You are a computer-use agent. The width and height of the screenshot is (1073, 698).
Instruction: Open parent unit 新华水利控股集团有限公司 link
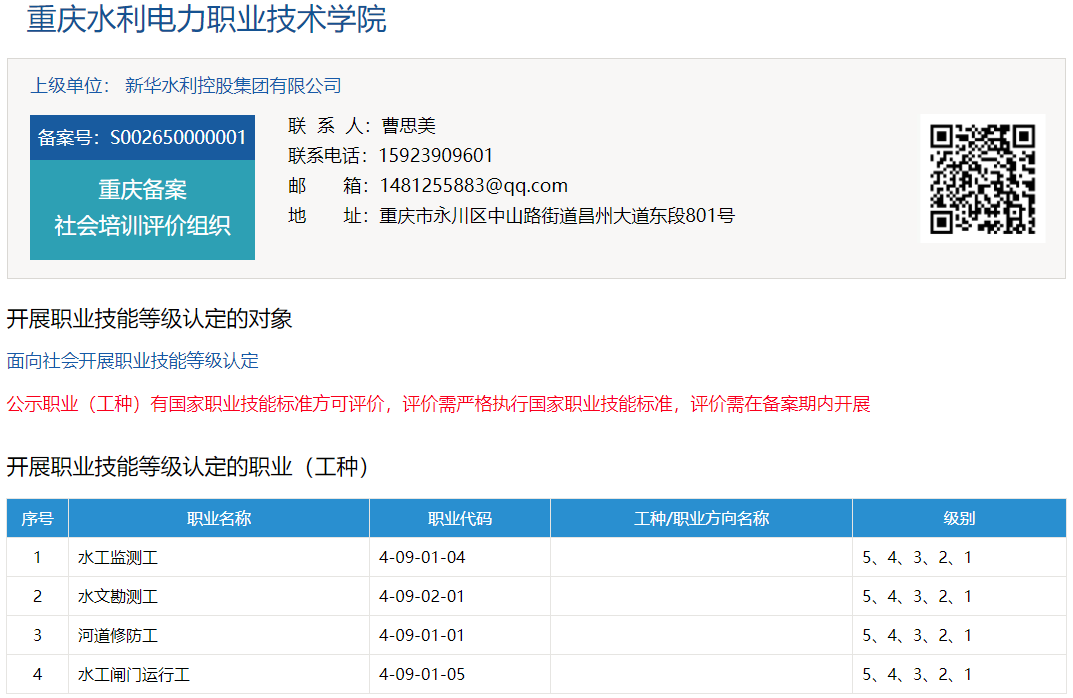[x=233, y=86]
